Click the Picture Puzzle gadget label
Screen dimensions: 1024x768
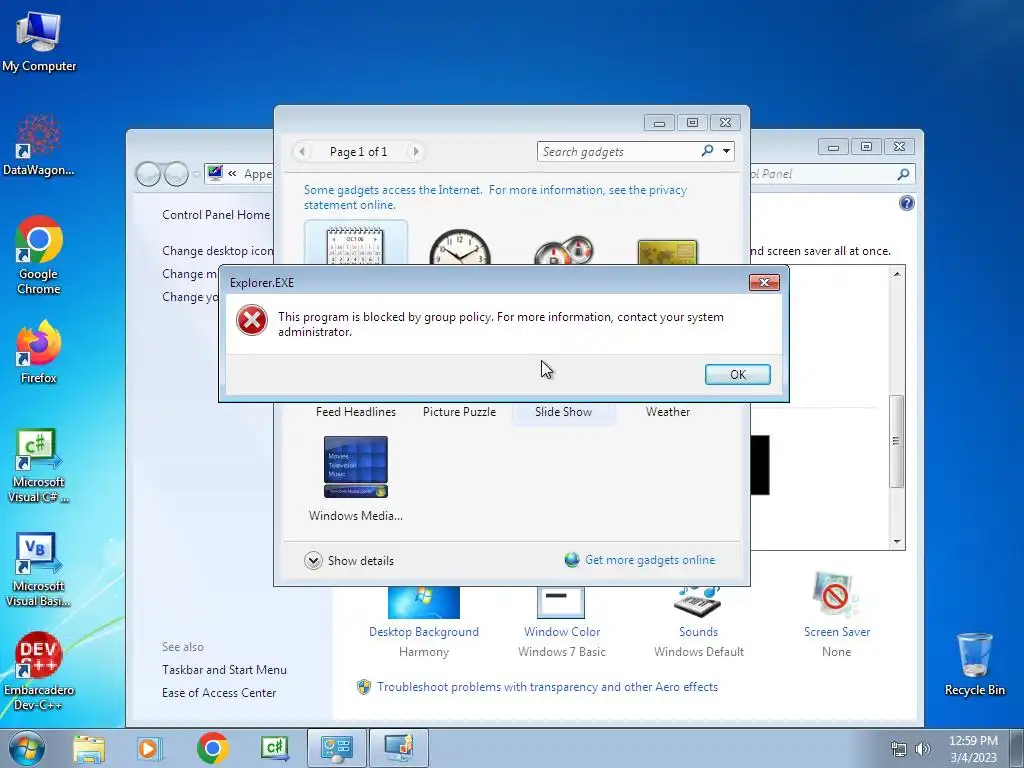pyautogui.click(x=459, y=411)
